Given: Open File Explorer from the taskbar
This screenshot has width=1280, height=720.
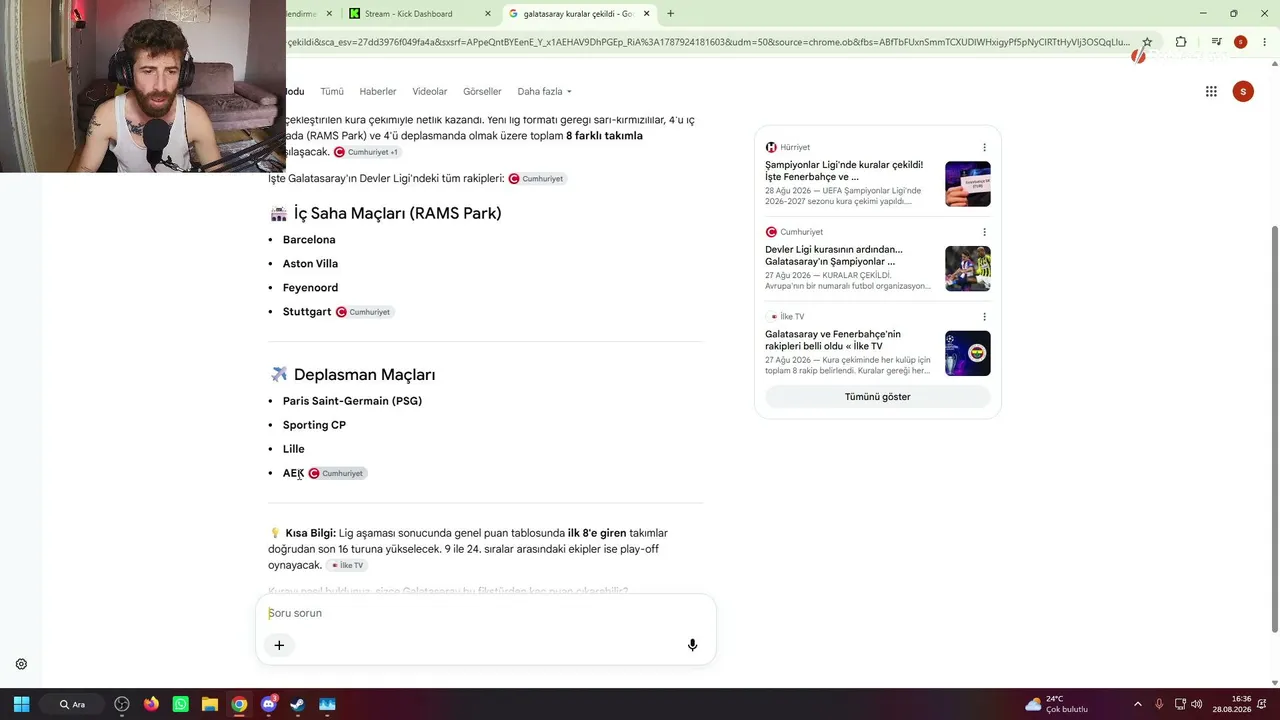Looking at the screenshot, I should (210, 704).
